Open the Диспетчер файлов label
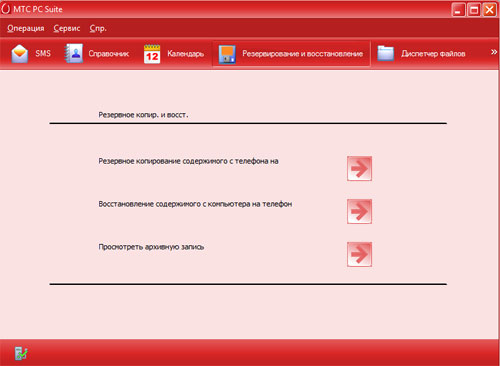The image size is (500, 366). tap(433, 54)
